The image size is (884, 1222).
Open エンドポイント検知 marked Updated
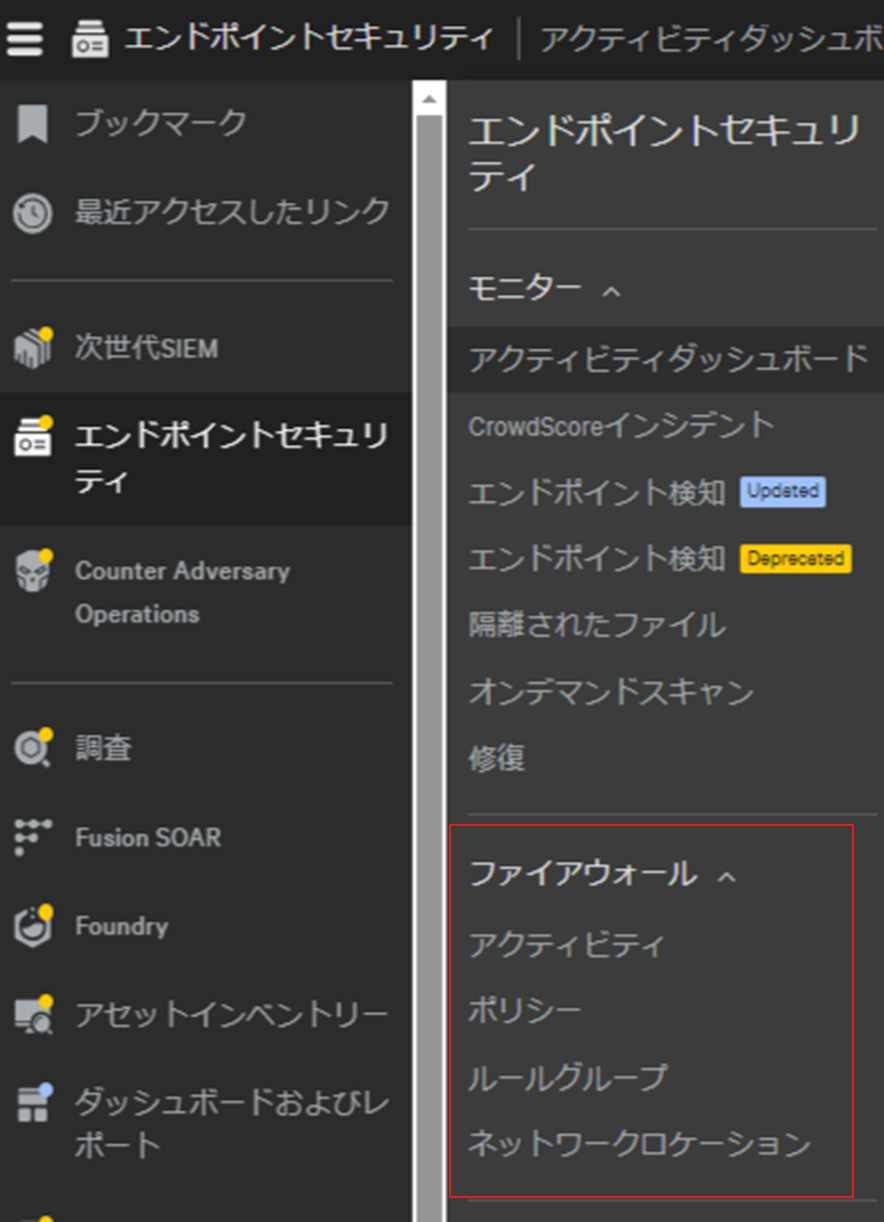597,492
